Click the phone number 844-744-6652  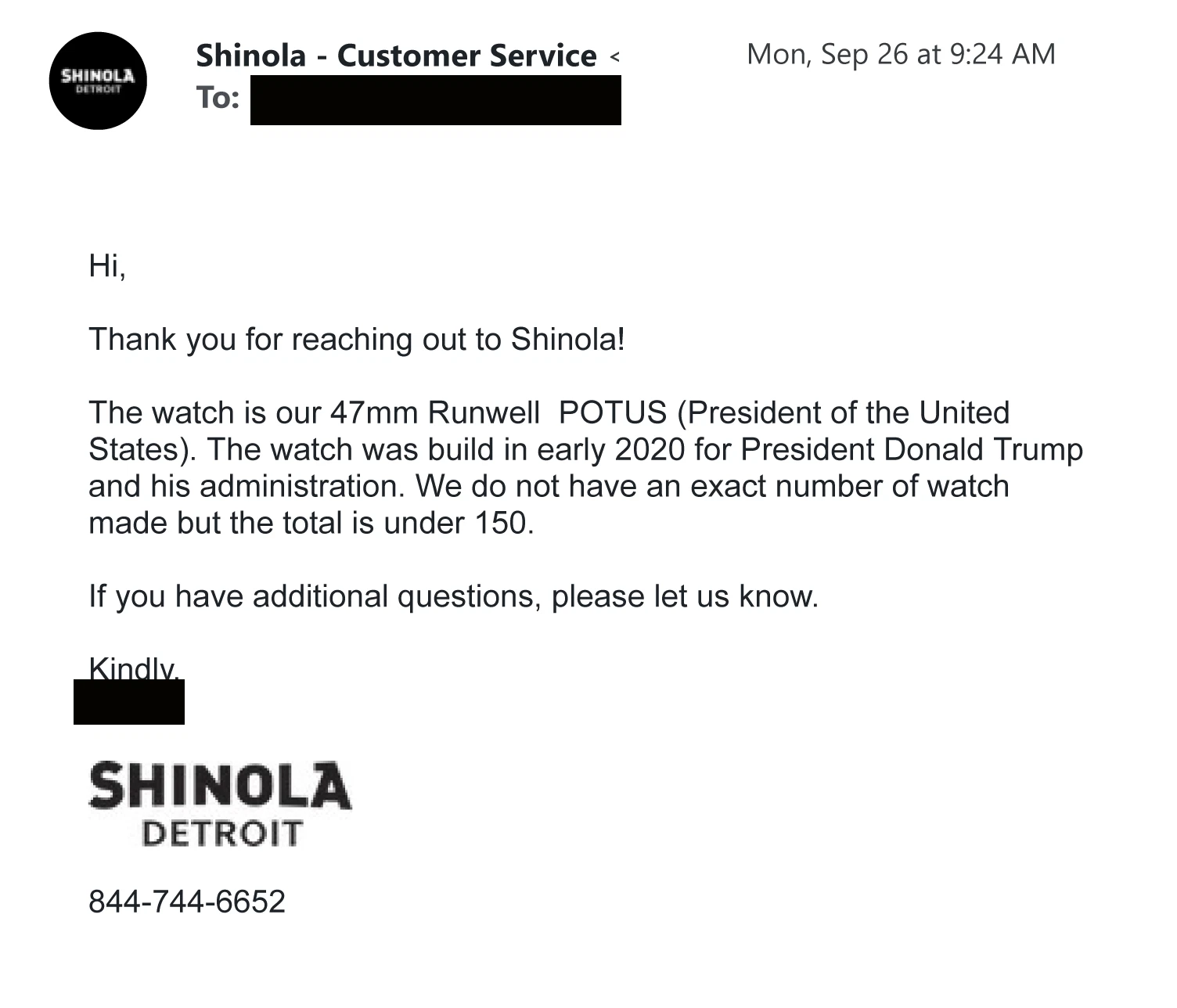(x=187, y=902)
